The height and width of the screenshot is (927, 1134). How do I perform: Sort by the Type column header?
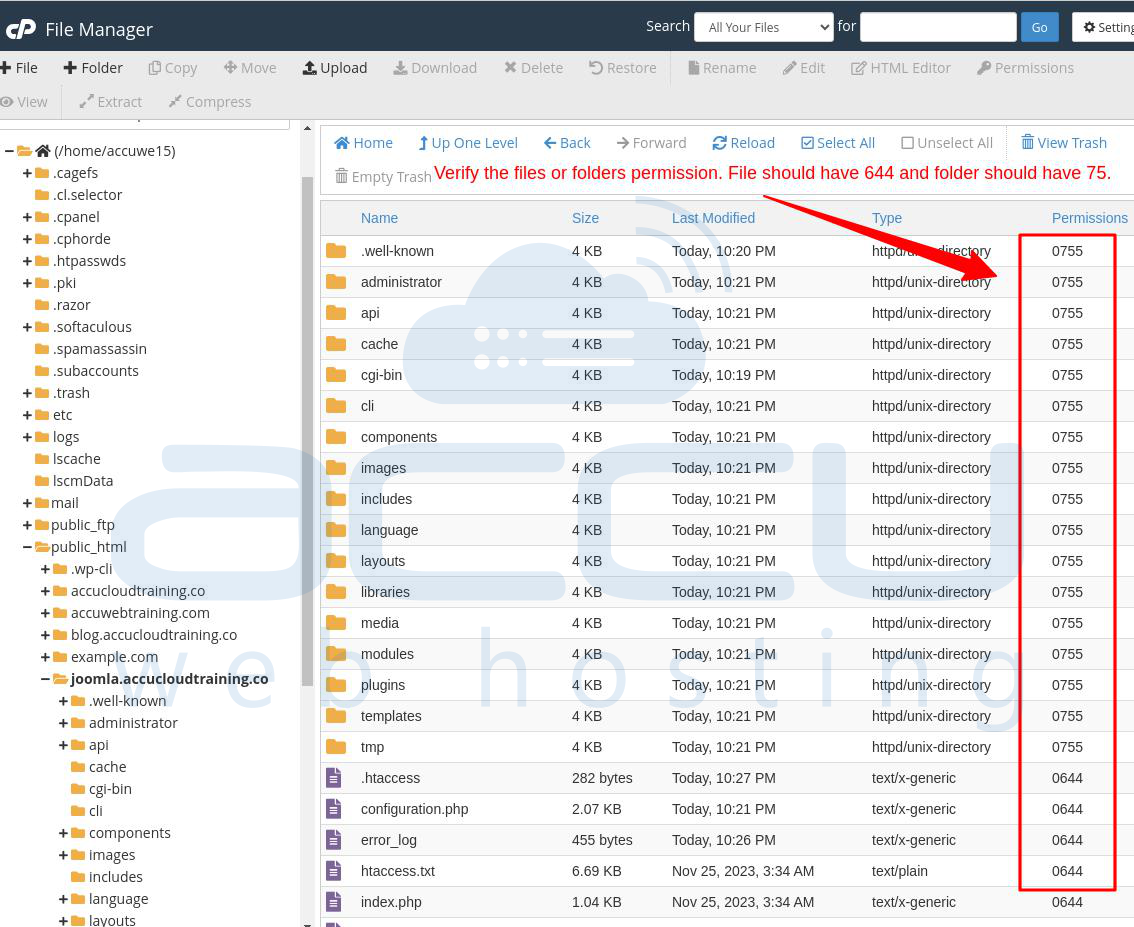coord(887,218)
